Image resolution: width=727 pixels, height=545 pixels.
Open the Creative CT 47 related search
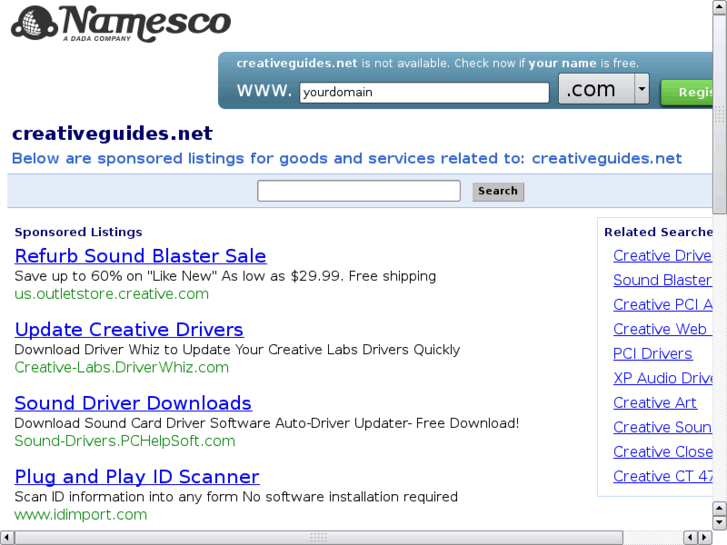pos(663,476)
